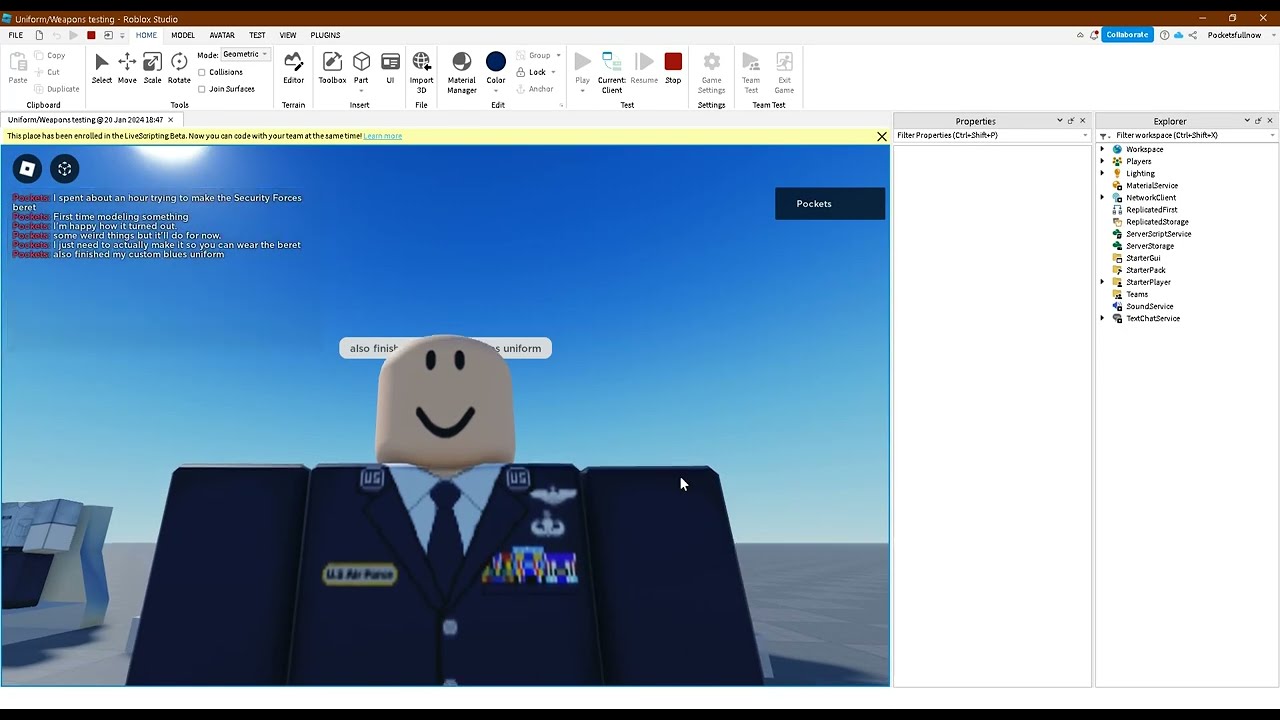Expand the NetworkClient tree node
Screen dimensions: 1280x720
(1103, 197)
